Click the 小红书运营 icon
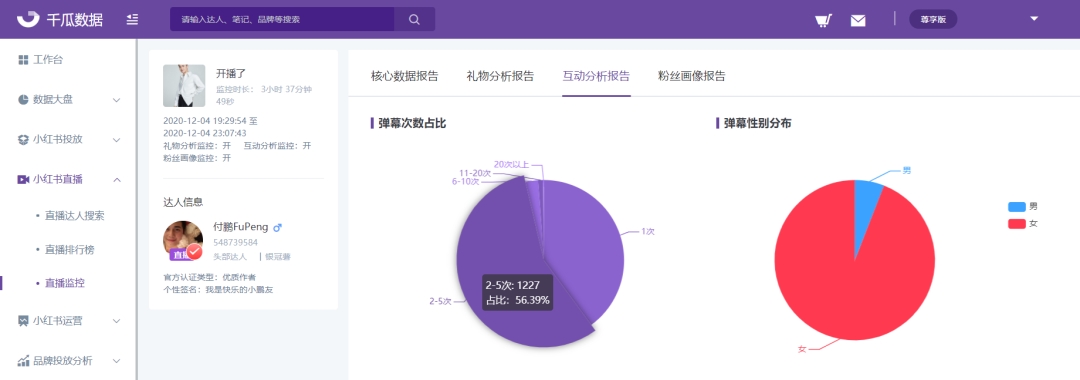This screenshot has width=1080, height=380. point(23,321)
